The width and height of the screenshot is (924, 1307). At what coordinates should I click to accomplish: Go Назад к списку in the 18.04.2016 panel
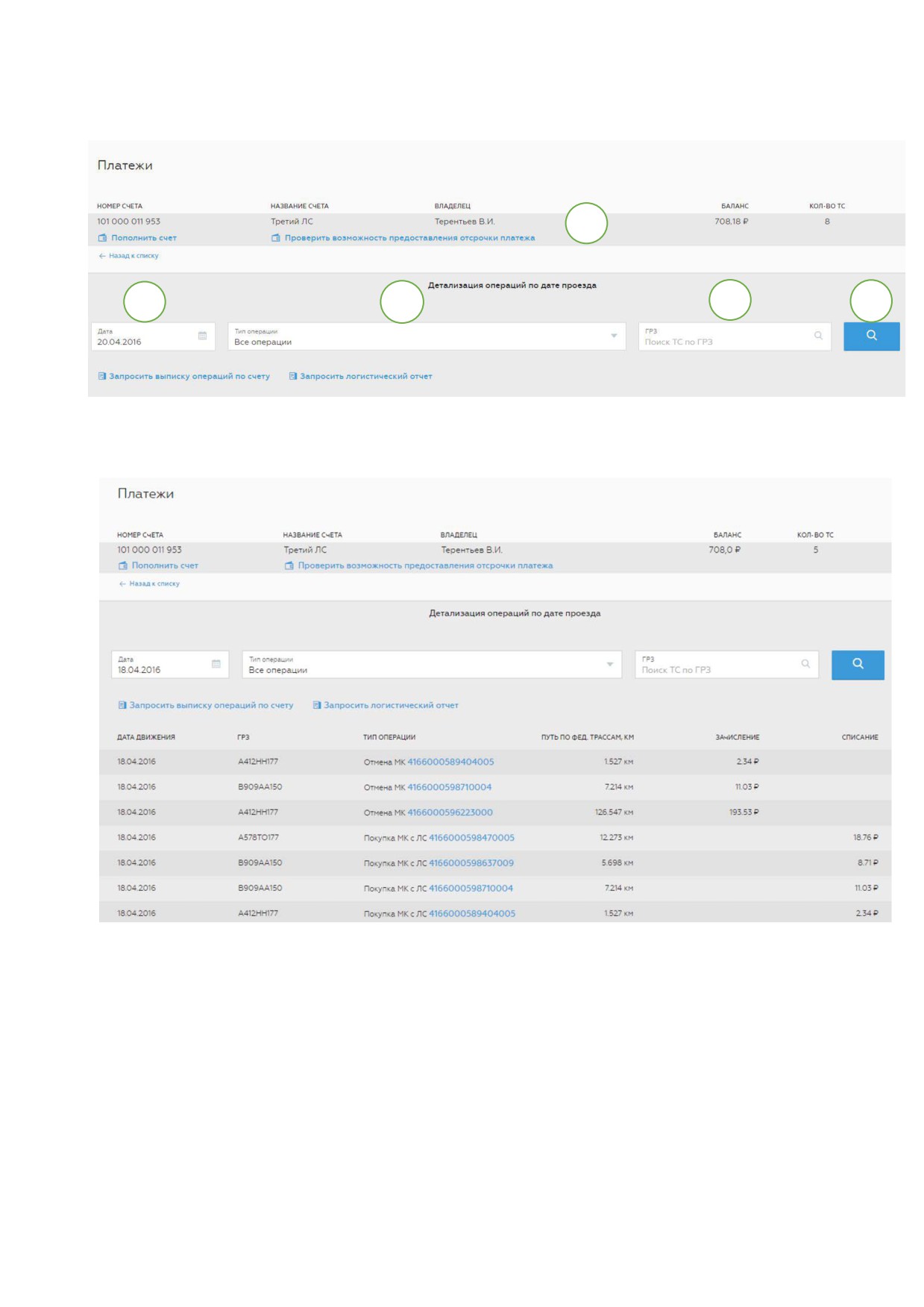click(x=154, y=584)
